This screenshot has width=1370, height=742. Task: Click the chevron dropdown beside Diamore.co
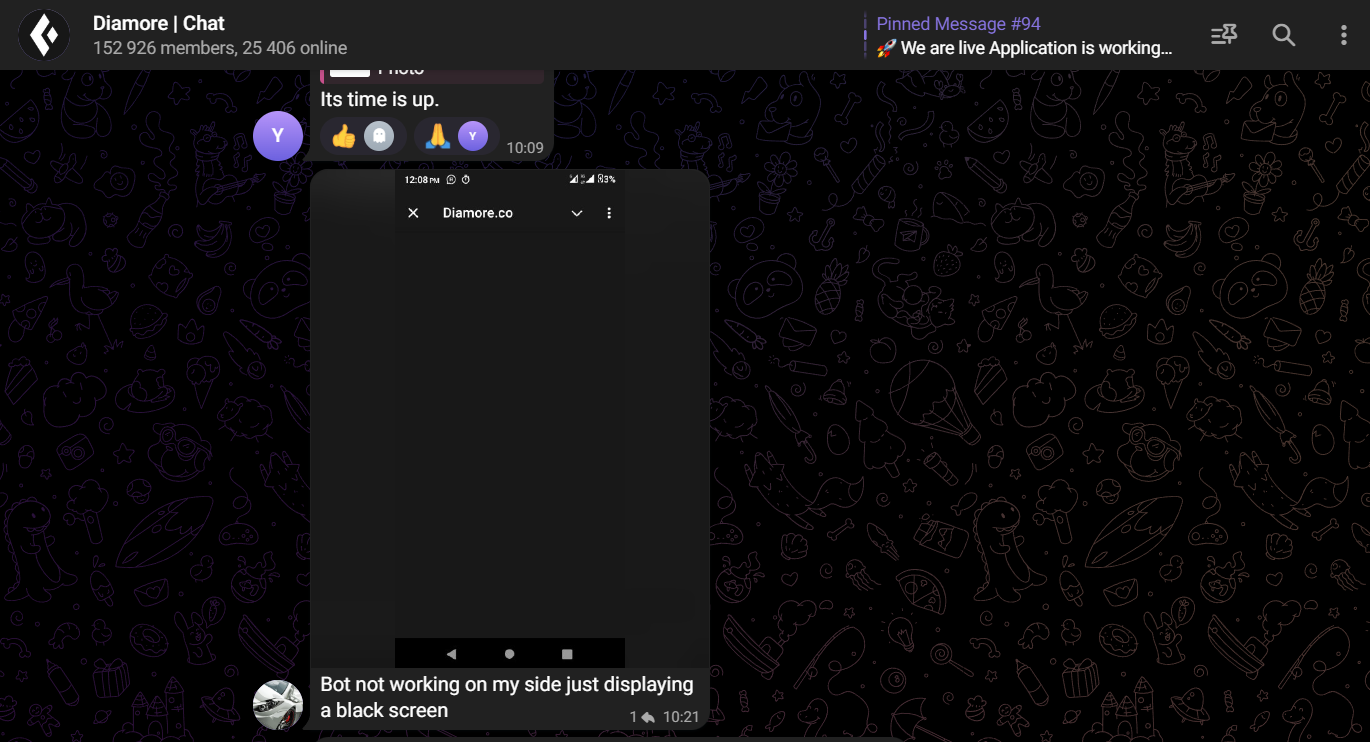[x=577, y=213]
